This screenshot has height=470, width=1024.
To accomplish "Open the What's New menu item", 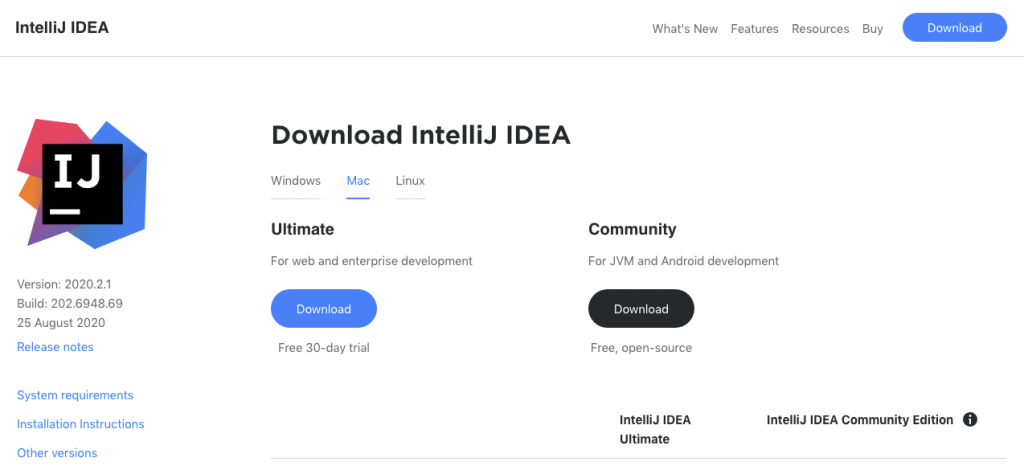I will (x=684, y=29).
